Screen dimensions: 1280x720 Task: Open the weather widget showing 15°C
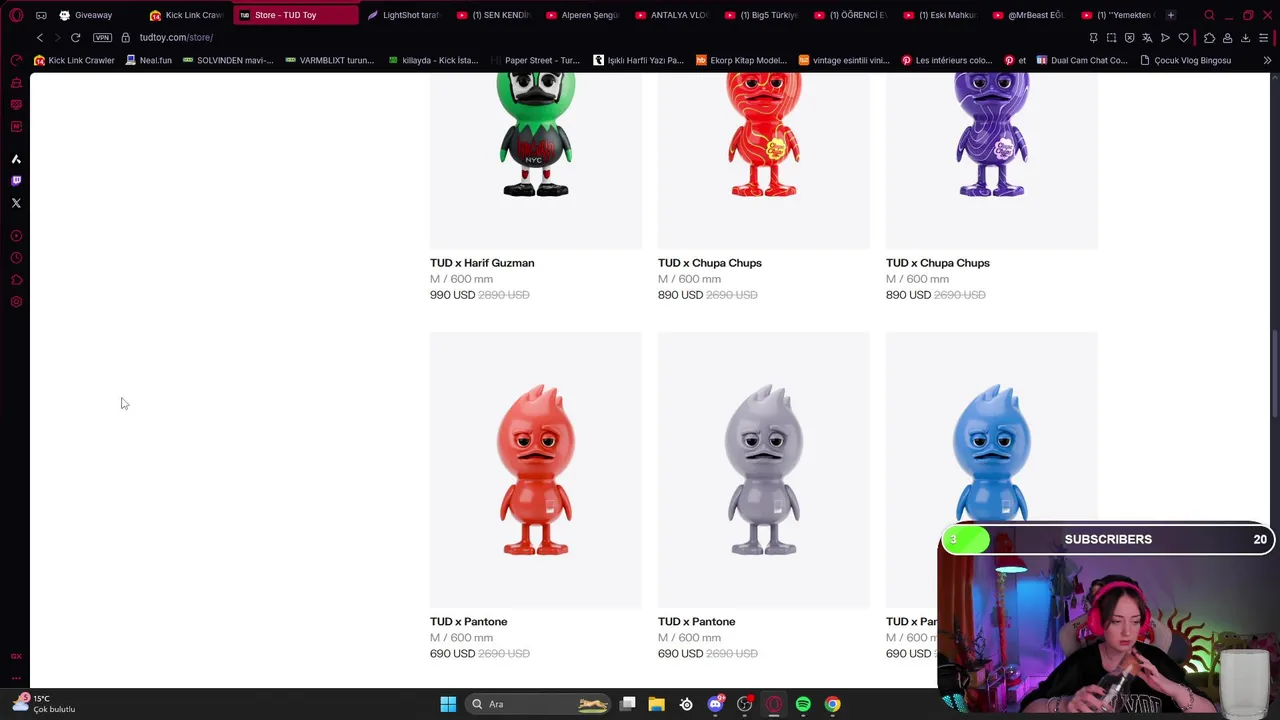pyautogui.click(x=44, y=704)
